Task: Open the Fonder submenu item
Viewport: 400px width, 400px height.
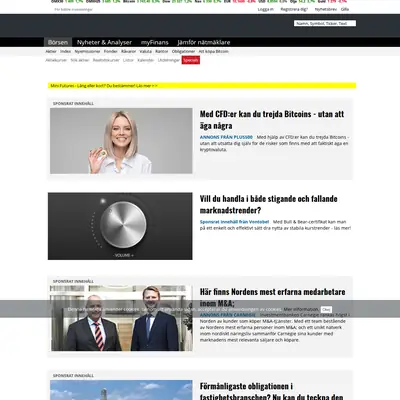Action: click(111, 51)
